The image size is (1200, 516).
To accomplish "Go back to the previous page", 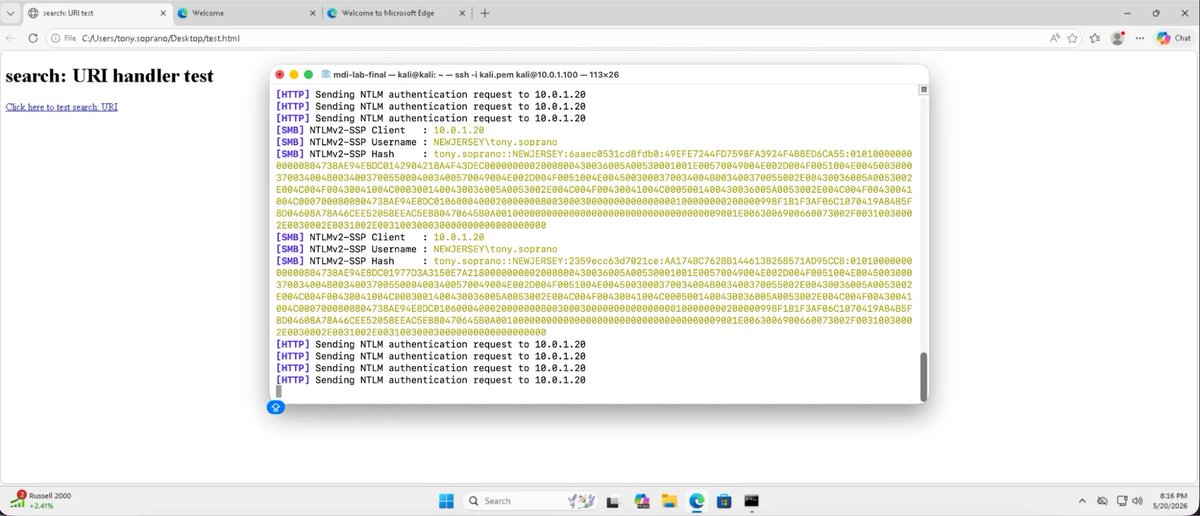I will click(11, 38).
